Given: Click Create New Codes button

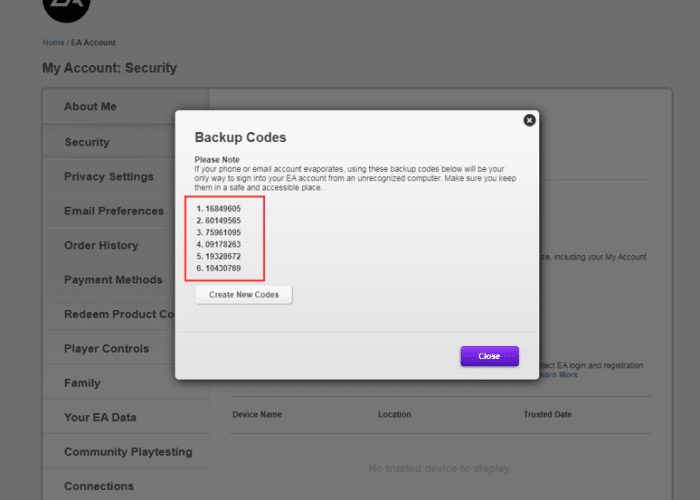Looking at the screenshot, I should (244, 295).
